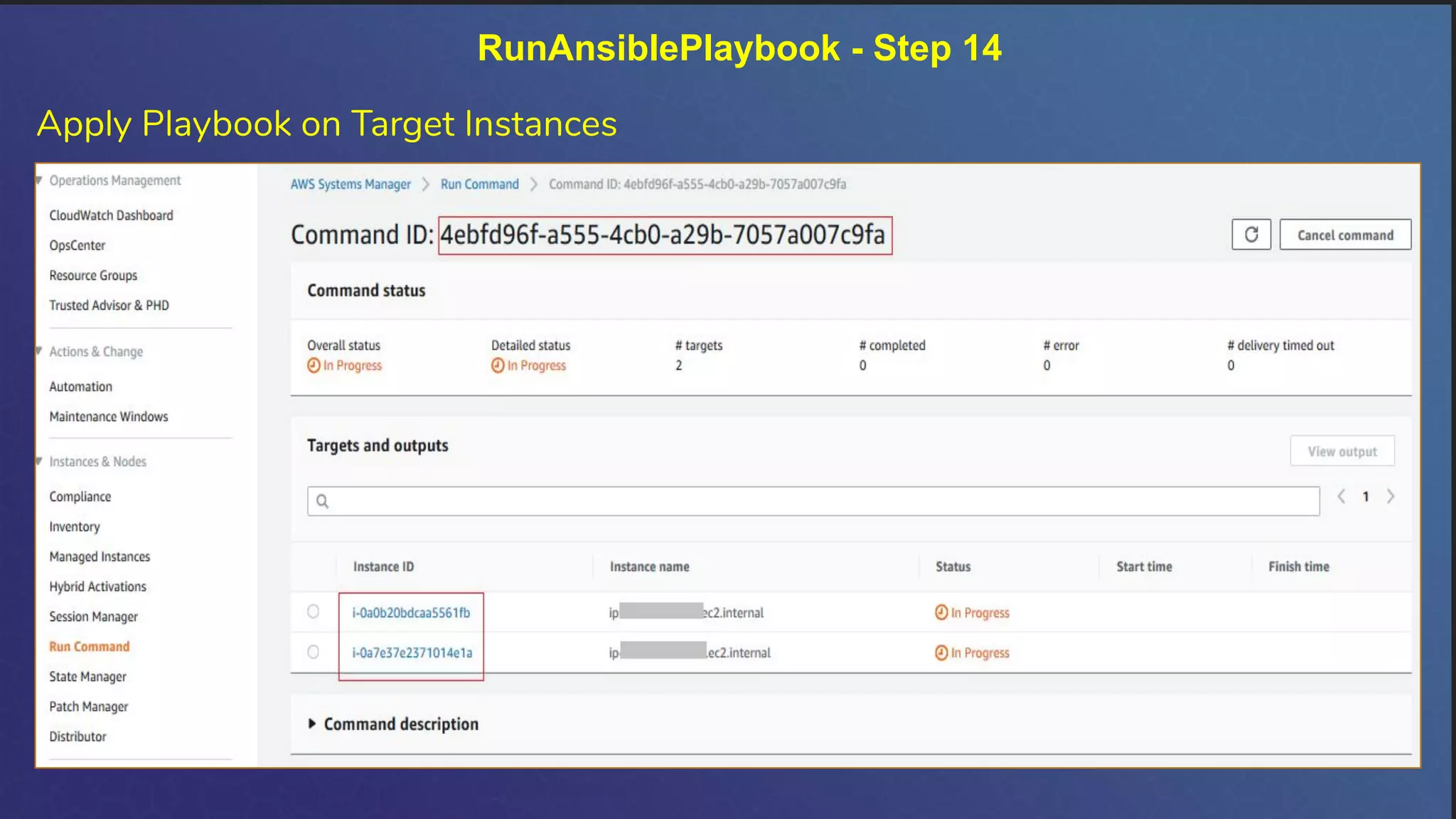
Task: Open Automation in sidebar
Action: pos(81,387)
